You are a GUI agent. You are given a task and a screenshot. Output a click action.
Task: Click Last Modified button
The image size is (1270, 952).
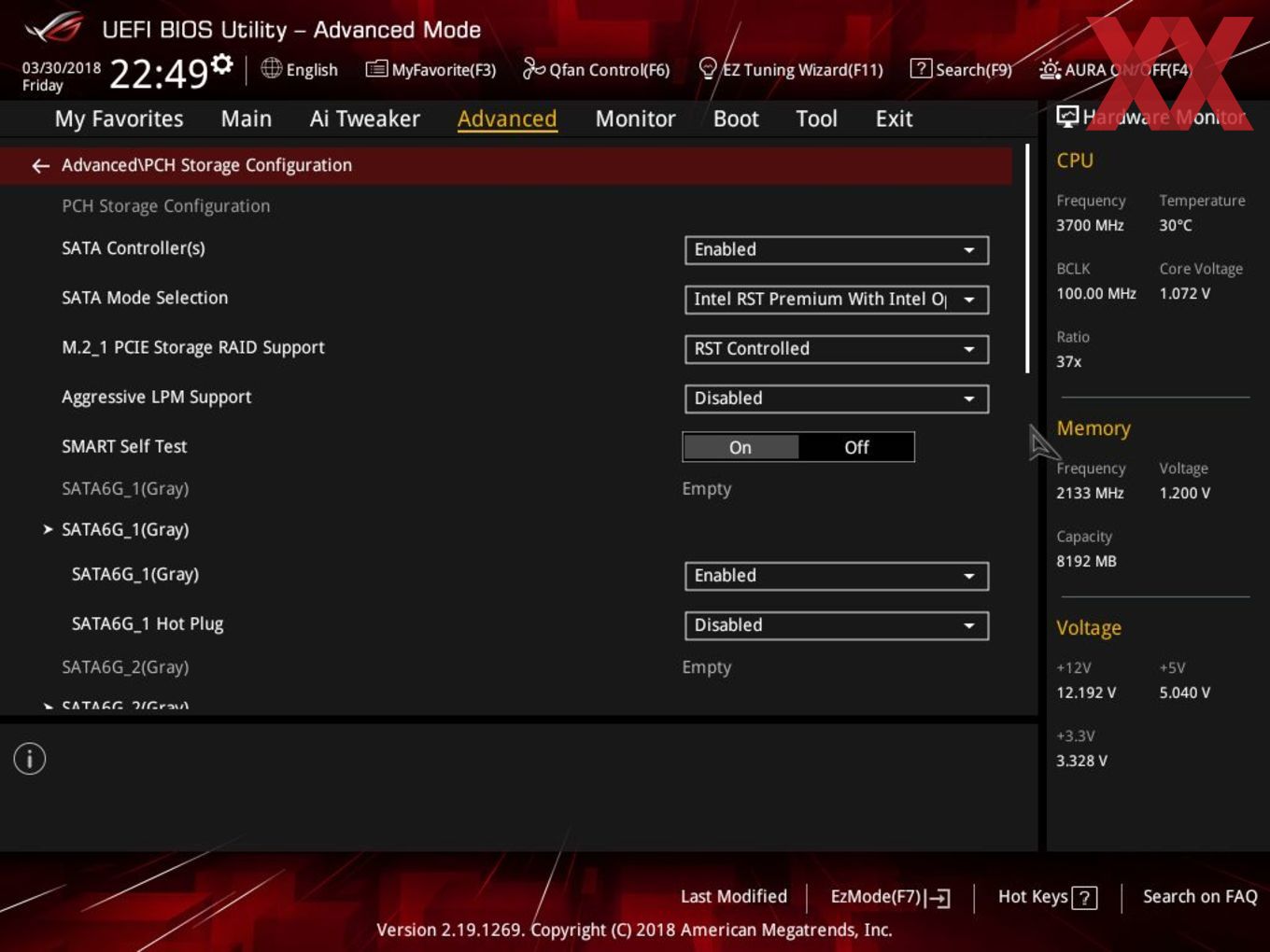tap(734, 896)
